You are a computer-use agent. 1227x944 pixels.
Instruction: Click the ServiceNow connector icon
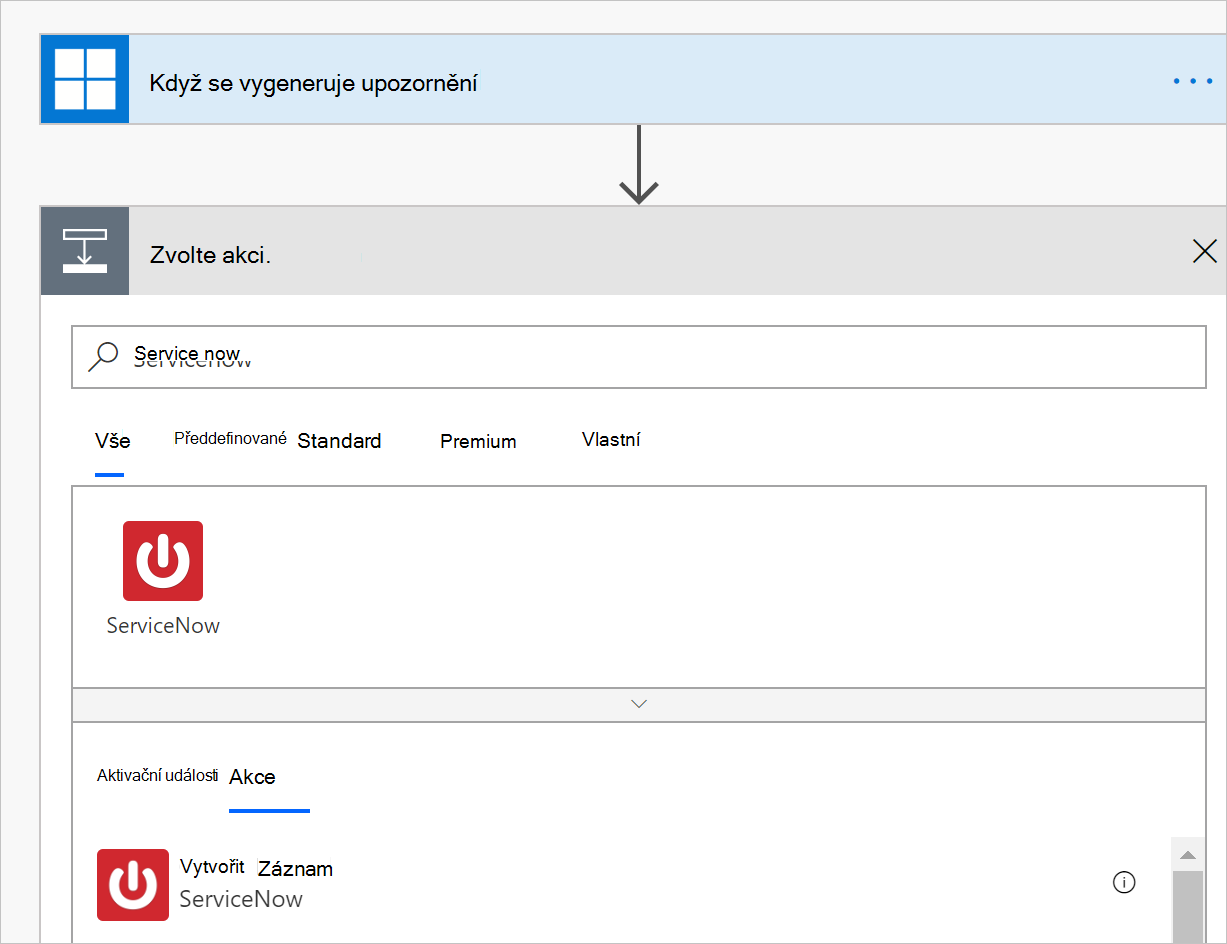(162, 561)
